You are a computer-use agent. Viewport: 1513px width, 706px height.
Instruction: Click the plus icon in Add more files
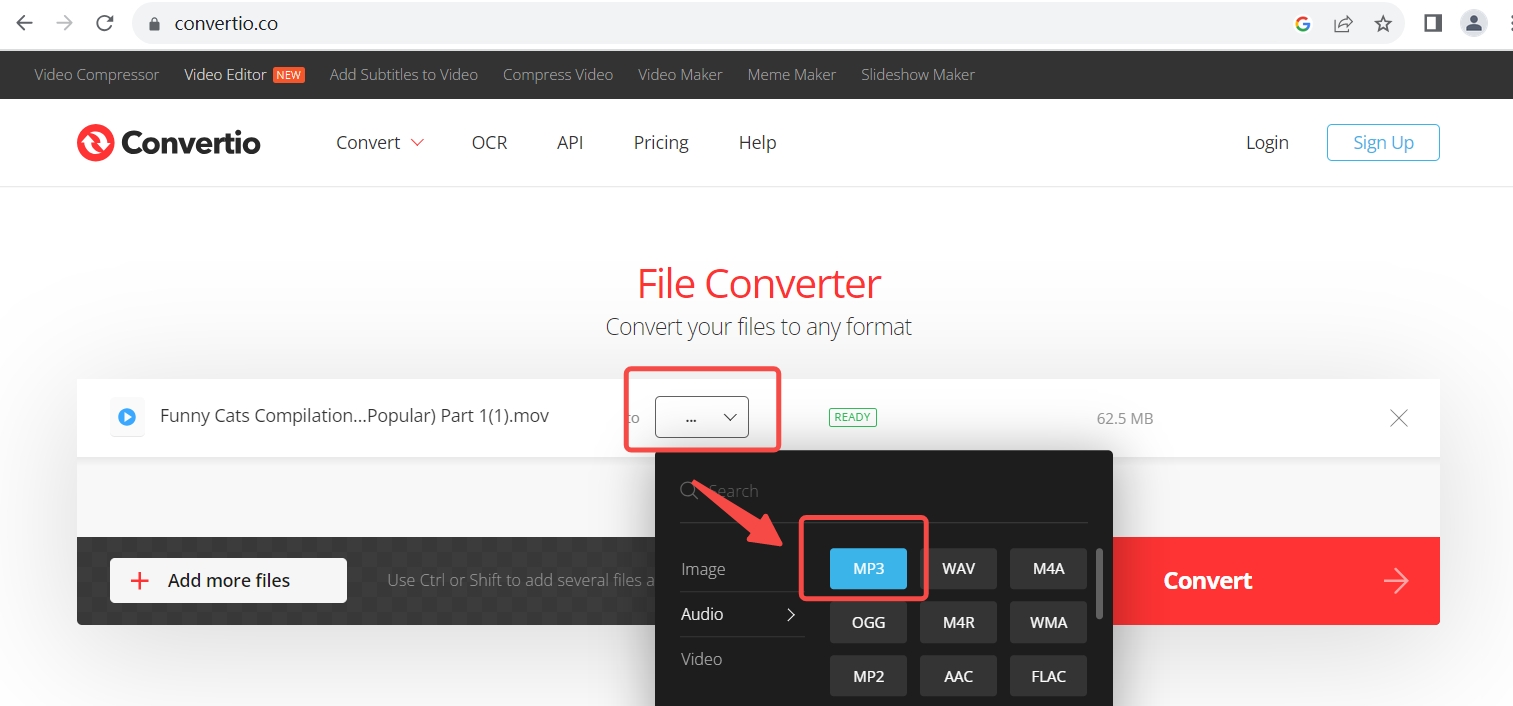tap(140, 581)
